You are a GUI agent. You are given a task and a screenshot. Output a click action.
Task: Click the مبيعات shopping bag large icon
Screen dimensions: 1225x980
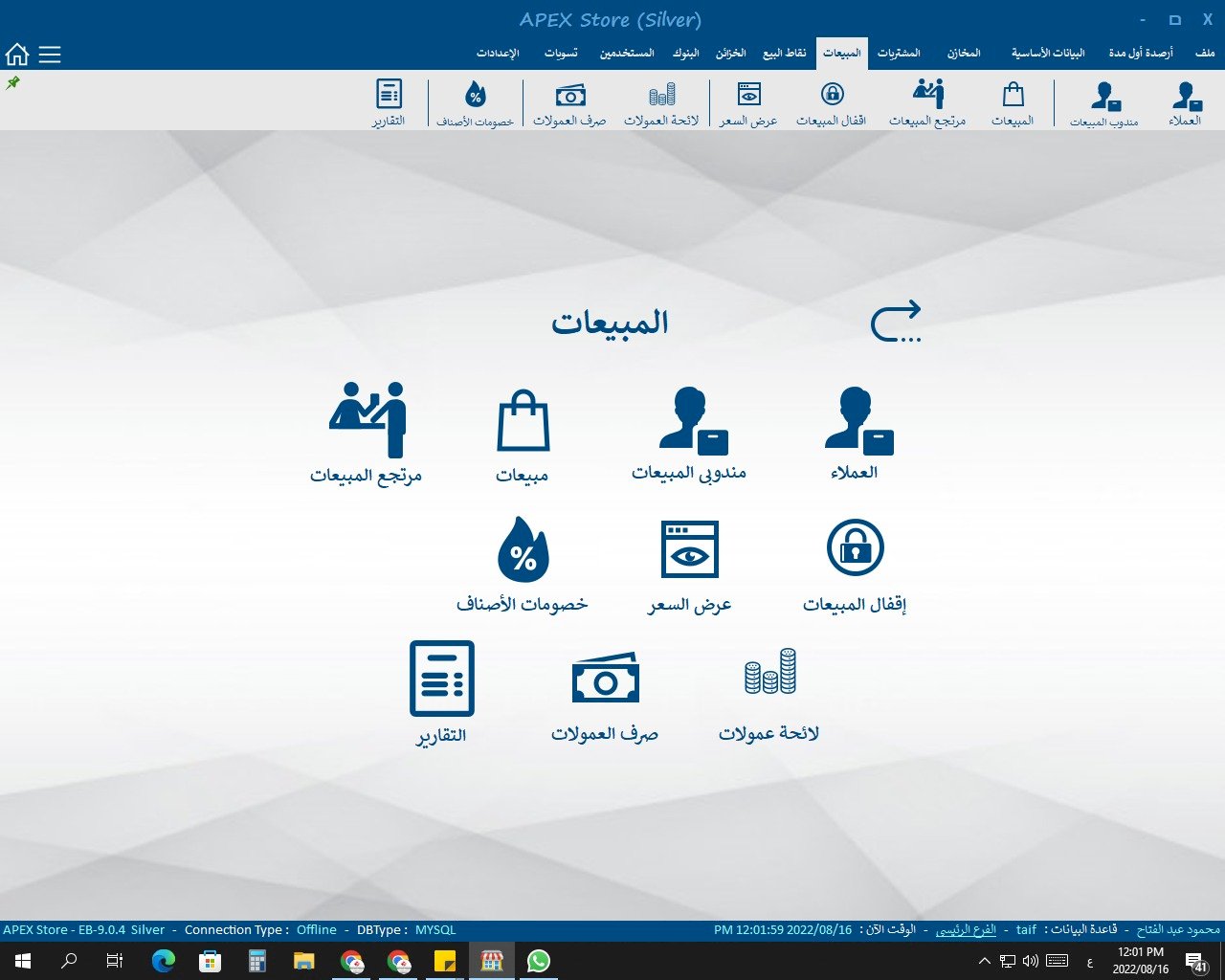pyautogui.click(x=523, y=421)
